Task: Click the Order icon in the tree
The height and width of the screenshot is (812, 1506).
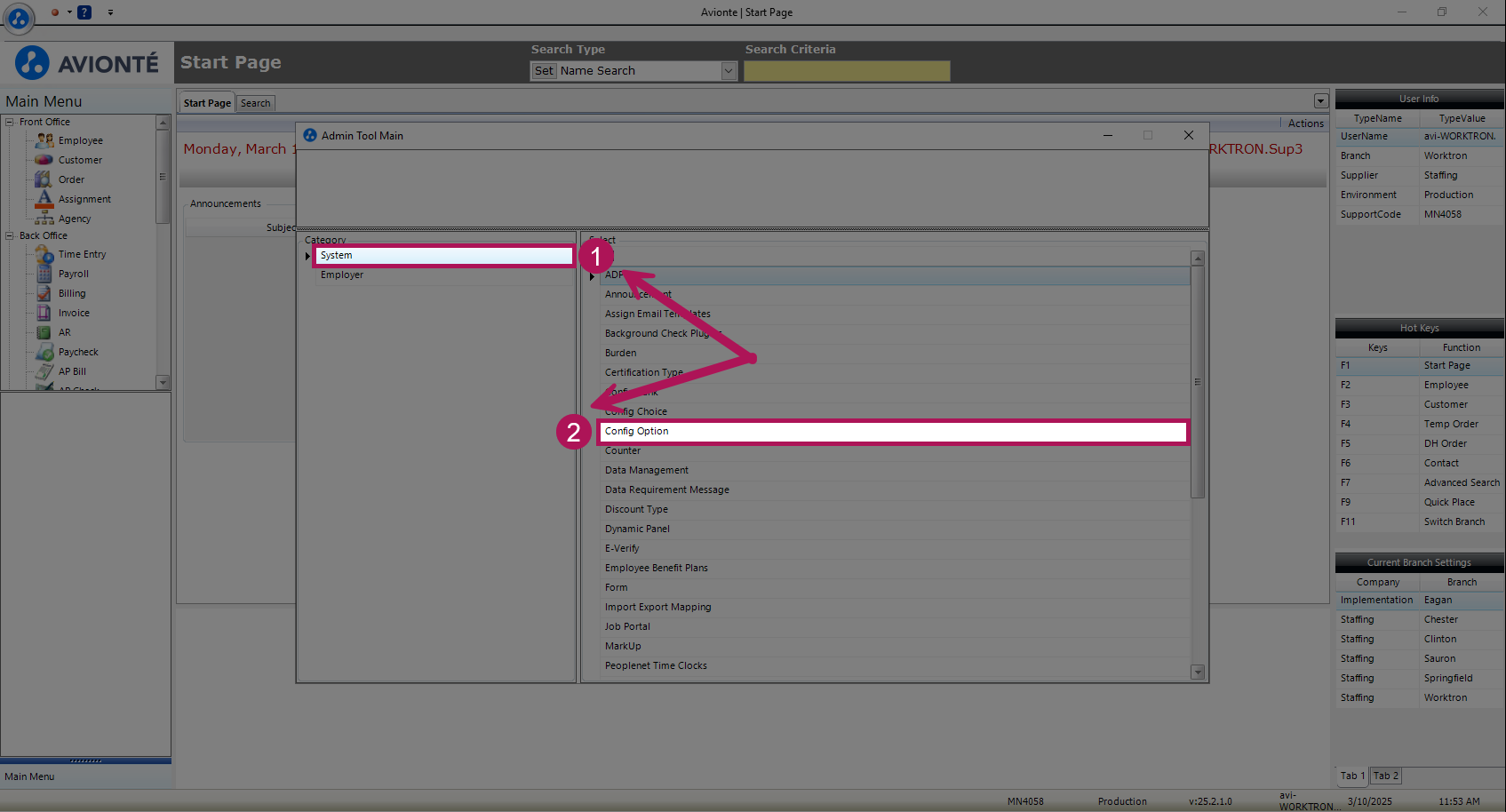Action: click(x=44, y=179)
